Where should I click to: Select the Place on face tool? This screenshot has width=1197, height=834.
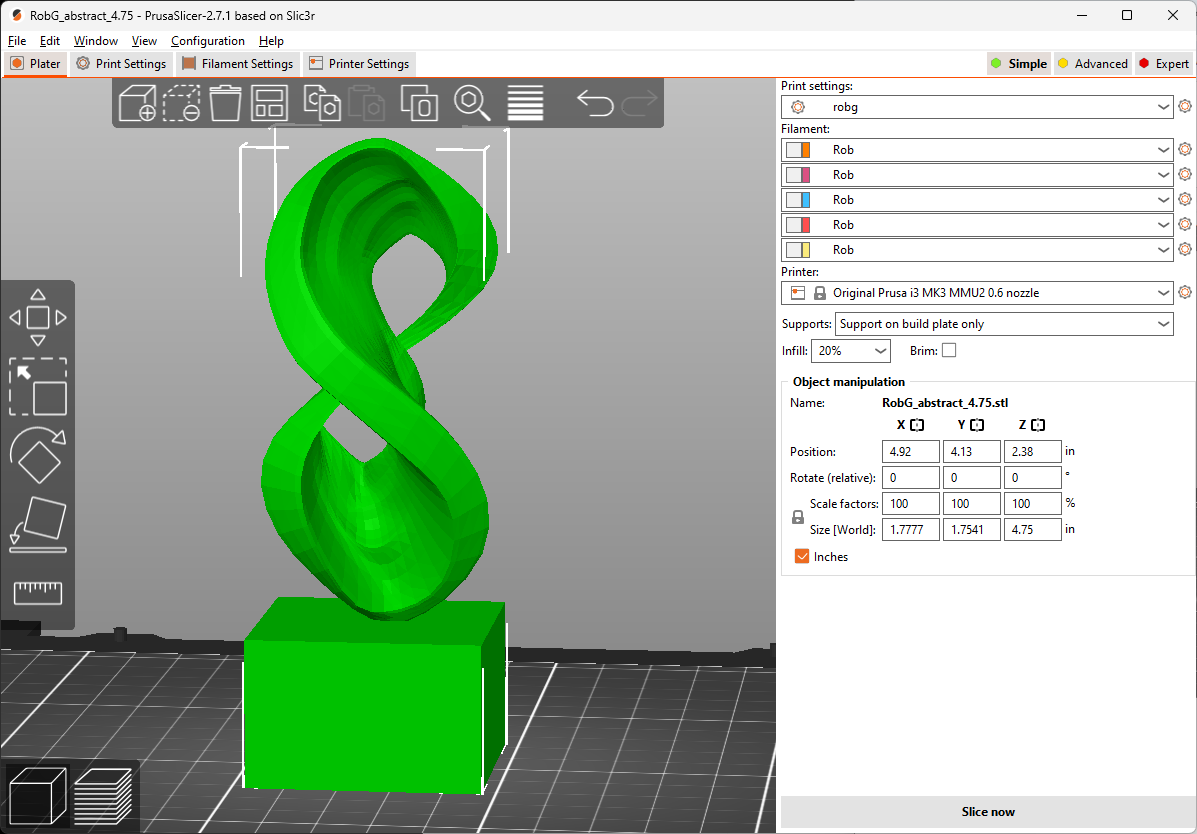click(x=37, y=524)
